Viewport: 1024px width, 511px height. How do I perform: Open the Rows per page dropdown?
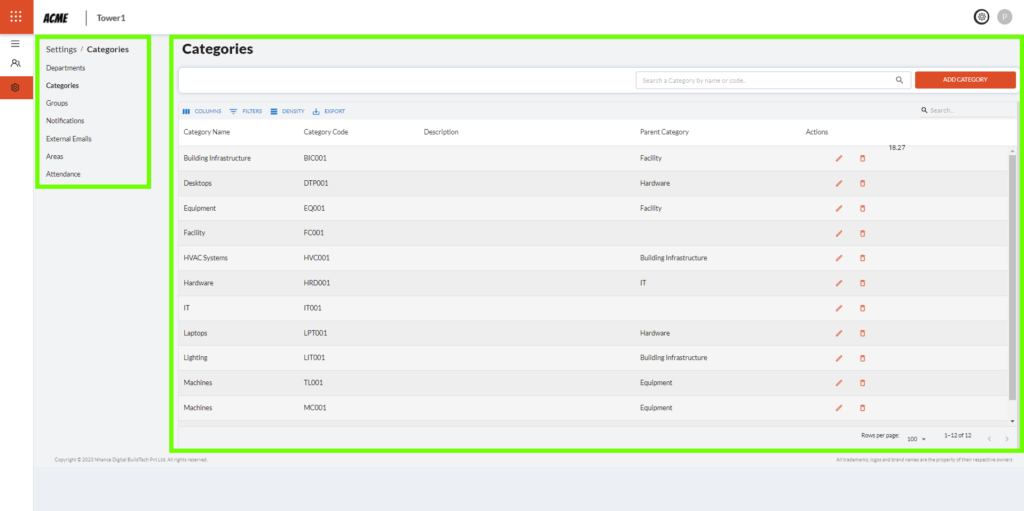pos(916,439)
